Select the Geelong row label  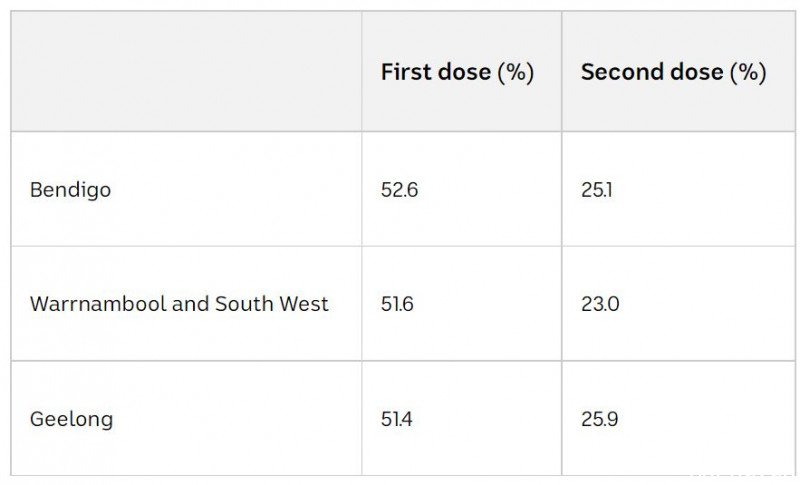click(x=71, y=419)
